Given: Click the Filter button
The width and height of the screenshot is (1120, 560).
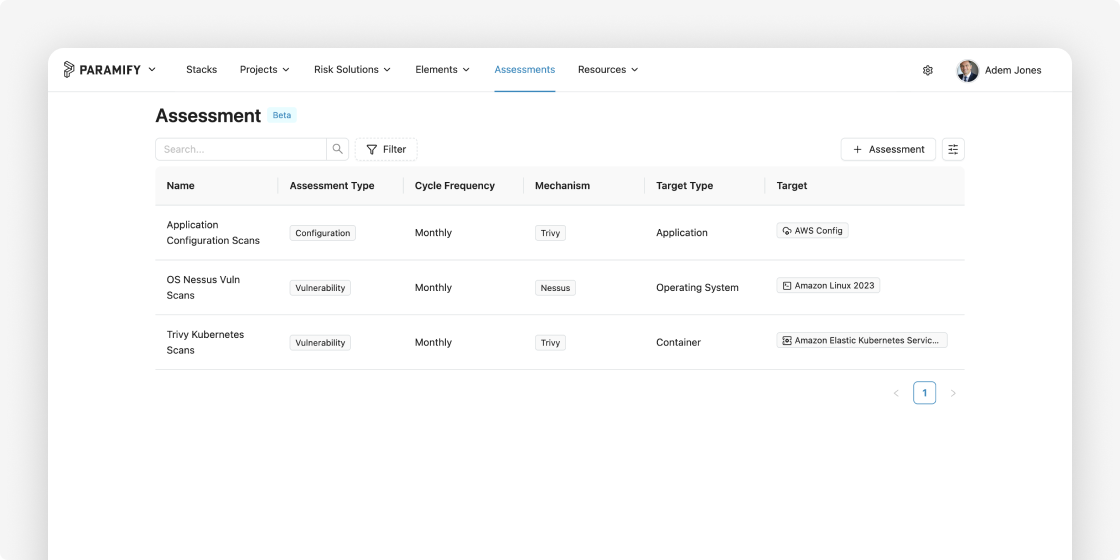Looking at the screenshot, I should coord(386,149).
